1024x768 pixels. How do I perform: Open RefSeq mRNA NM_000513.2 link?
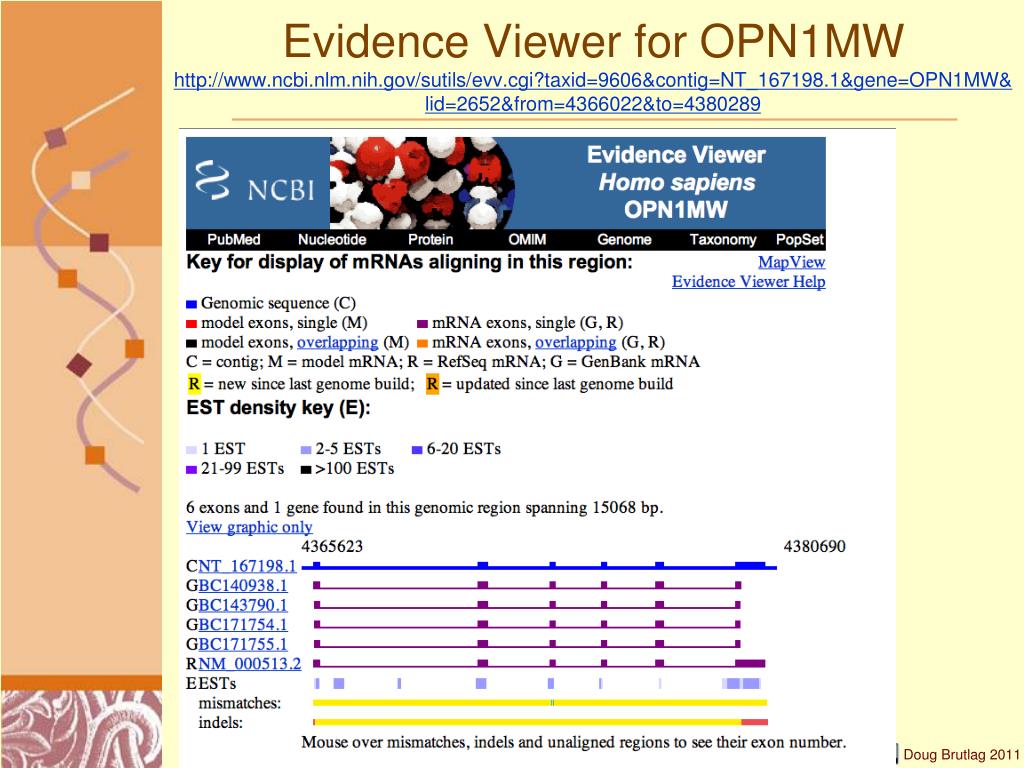click(249, 664)
